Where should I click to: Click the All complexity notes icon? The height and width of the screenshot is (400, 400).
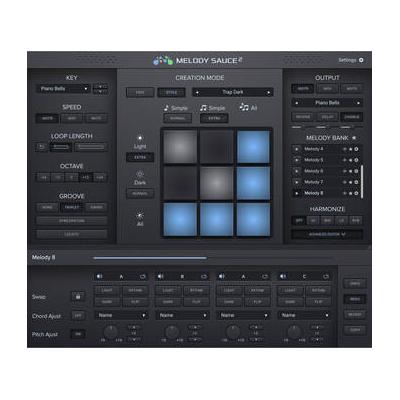tap(244, 107)
